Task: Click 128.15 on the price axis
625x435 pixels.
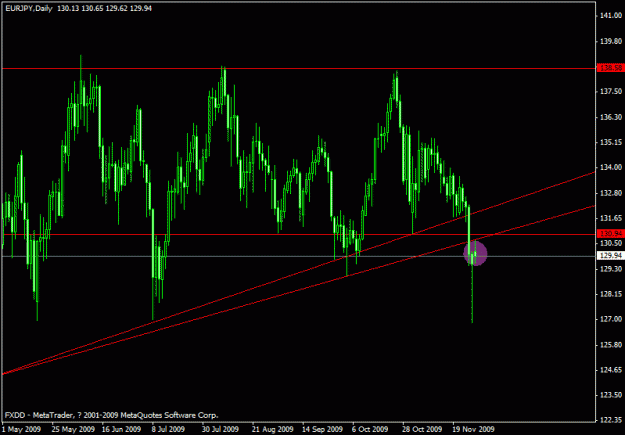Action: click(x=611, y=294)
